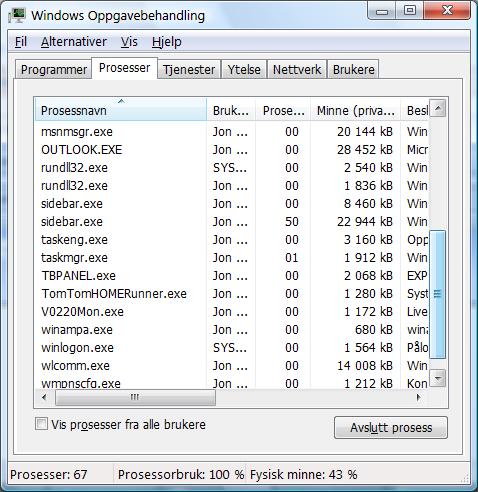Sort by the Minne (priva... column header

[x=355, y=109]
